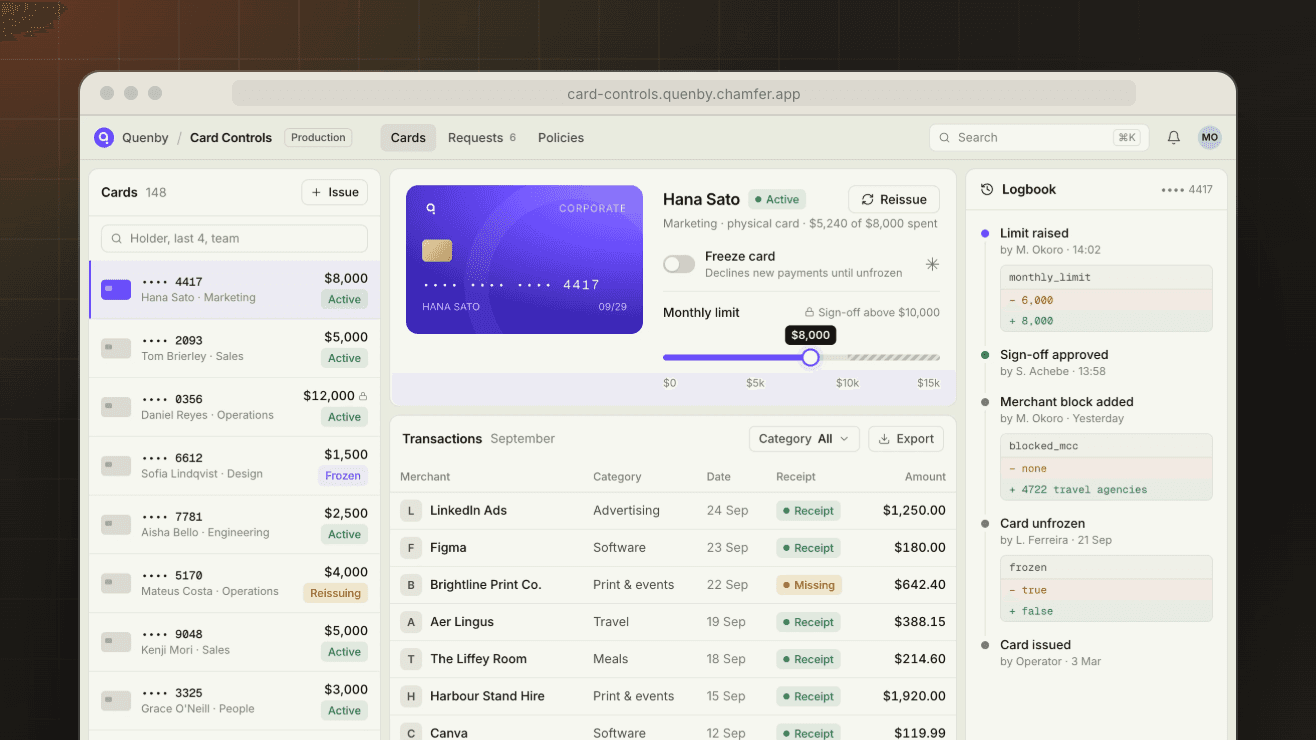The height and width of the screenshot is (740, 1316).
Task: Click the Active badge beside Hana Sato heading
Action: [777, 199]
